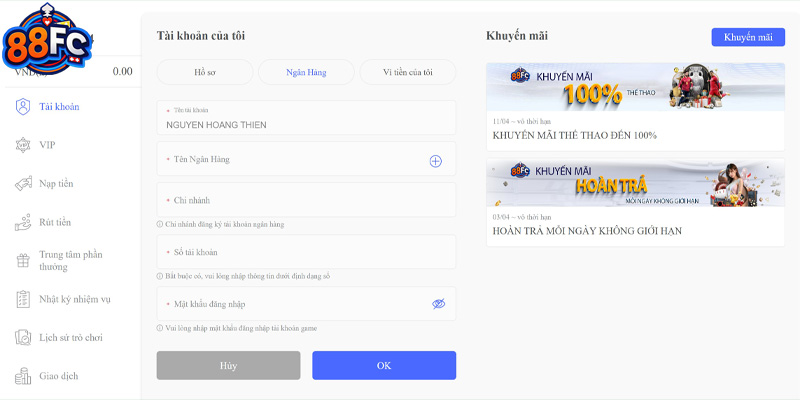Open the VIP badge icon
Image resolution: width=800 pixels, height=400 pixels.
click(x=22, y=145)
